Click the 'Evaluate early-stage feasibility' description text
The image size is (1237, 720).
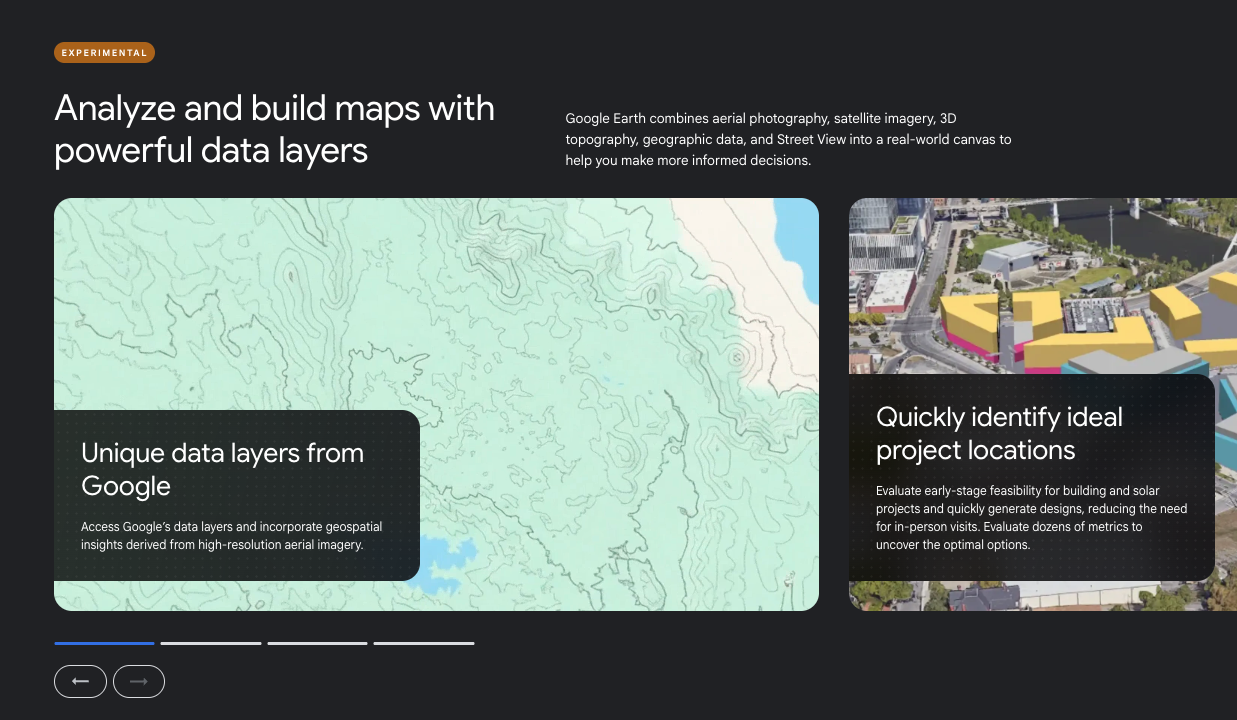[1031, 518]
